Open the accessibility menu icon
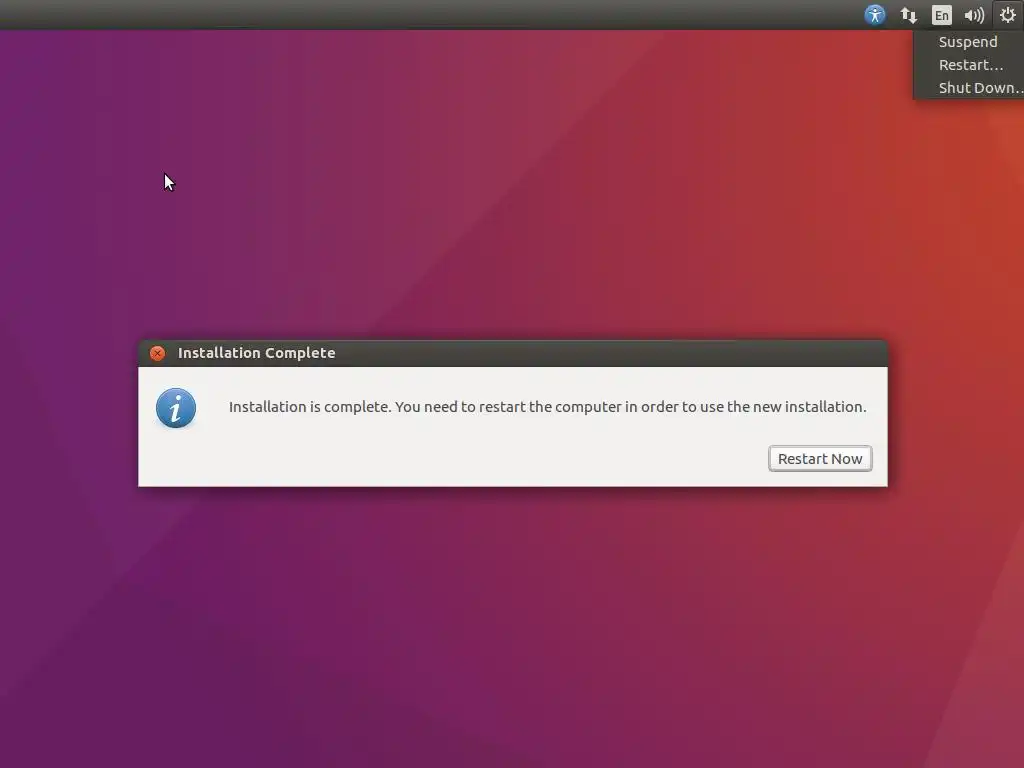Viewport: 1024px width, 768px height. pyautogui.click(x=874, y=14)
